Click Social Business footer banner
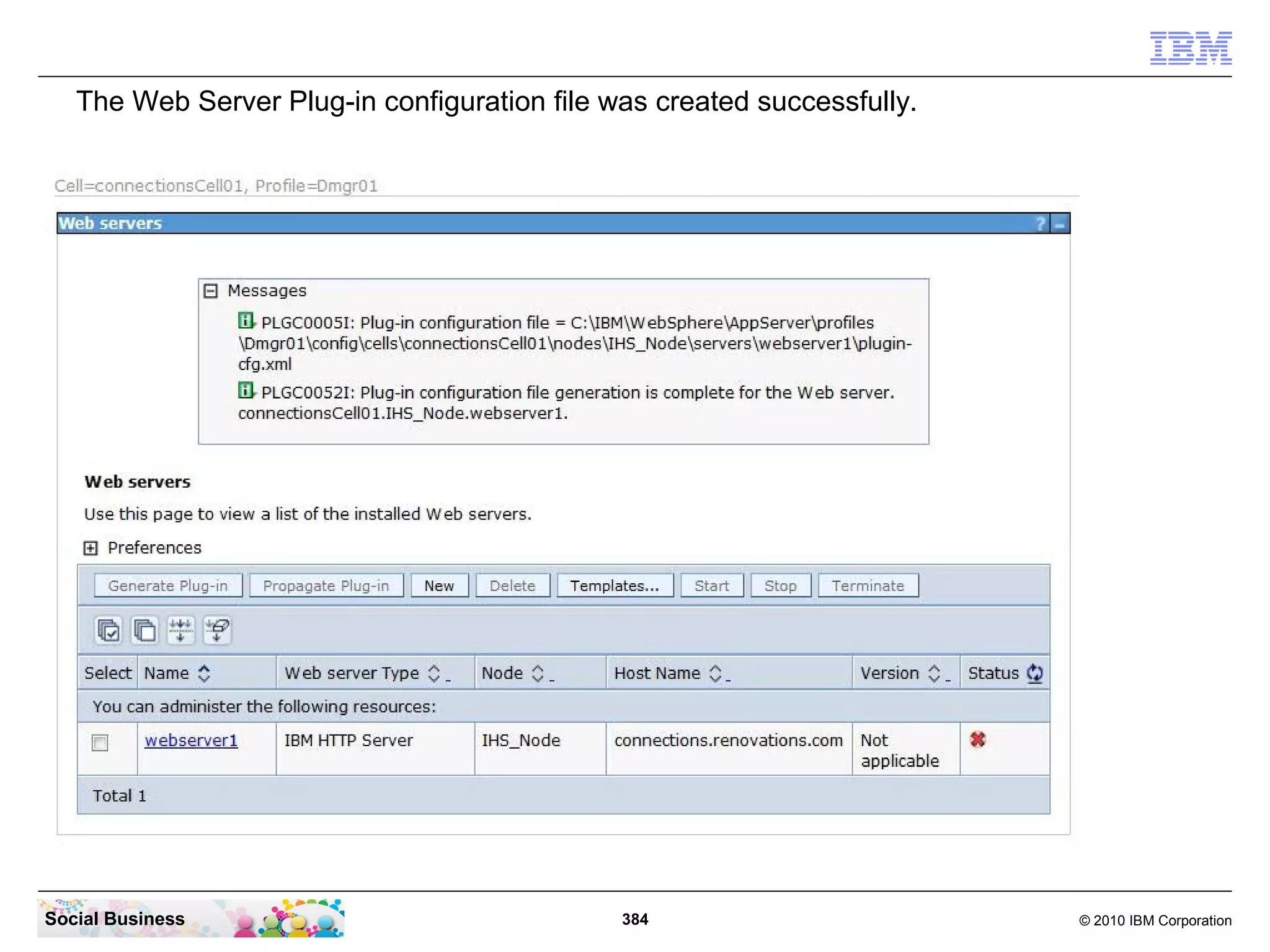 pyautogui.click(x=191, y=919)
